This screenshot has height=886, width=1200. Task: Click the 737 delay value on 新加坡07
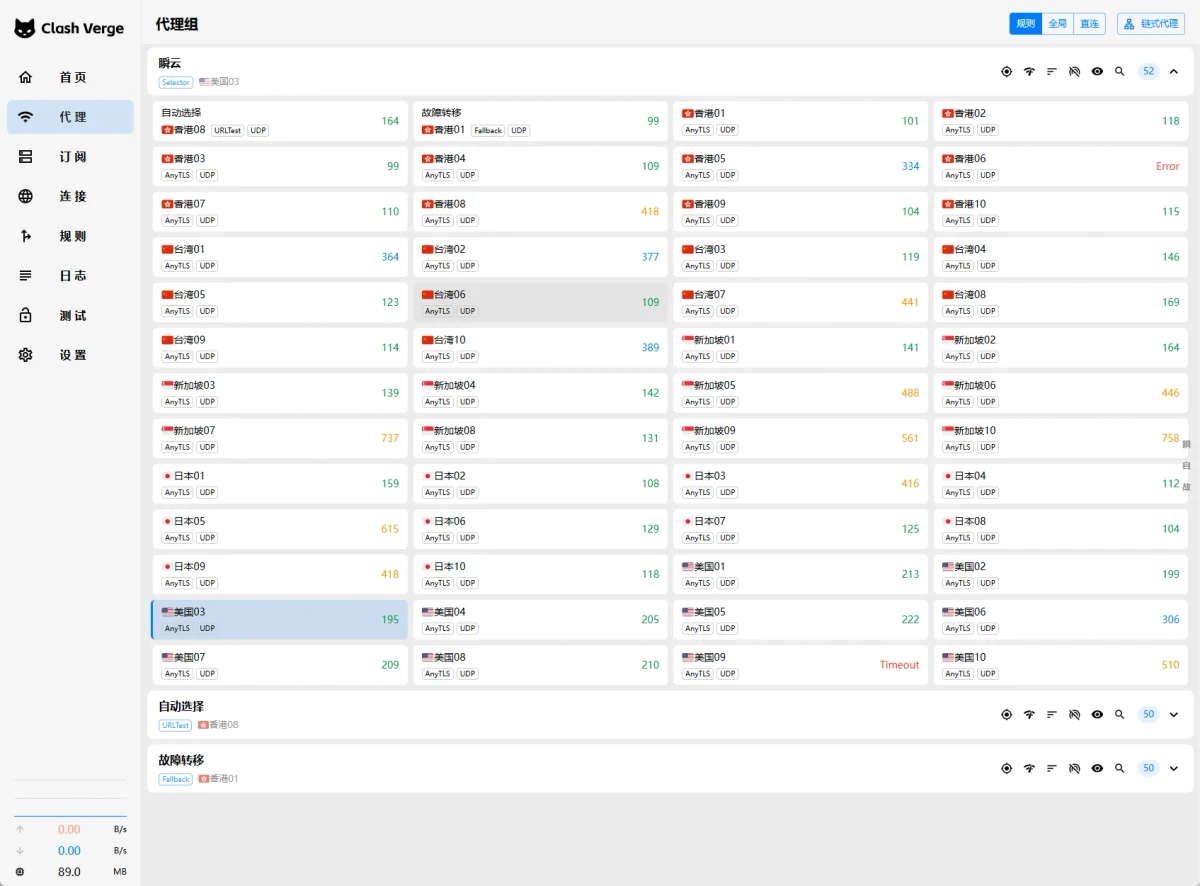pos(390,438)
